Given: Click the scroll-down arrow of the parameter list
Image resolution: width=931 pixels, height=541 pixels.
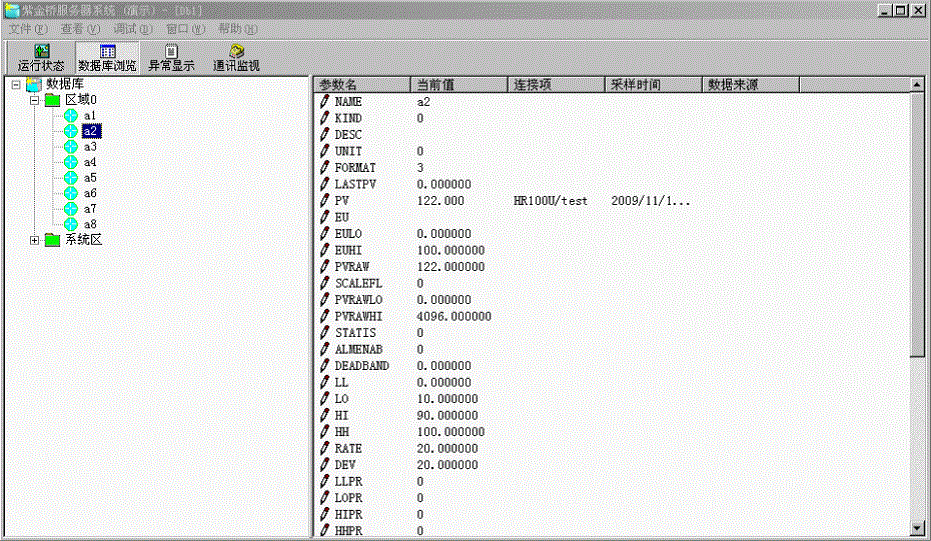Looking at the screenshot, I should click(917, 527).
